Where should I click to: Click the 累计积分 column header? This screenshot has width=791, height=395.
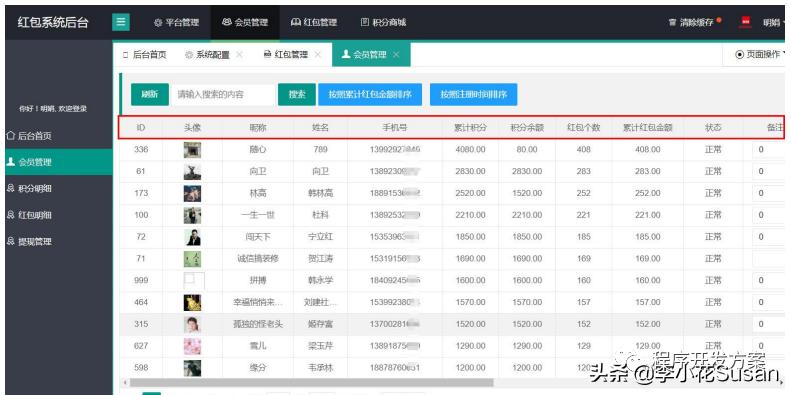click(x=470, y=128)
